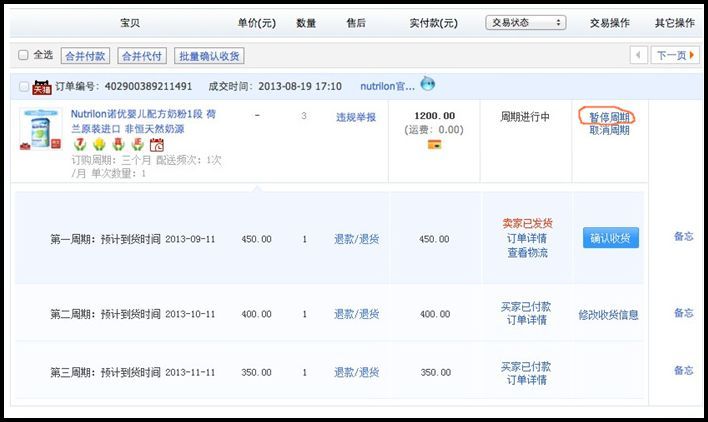Click 暂停周期 to pause the cycle
708x422 pixels.
[609, 118]
